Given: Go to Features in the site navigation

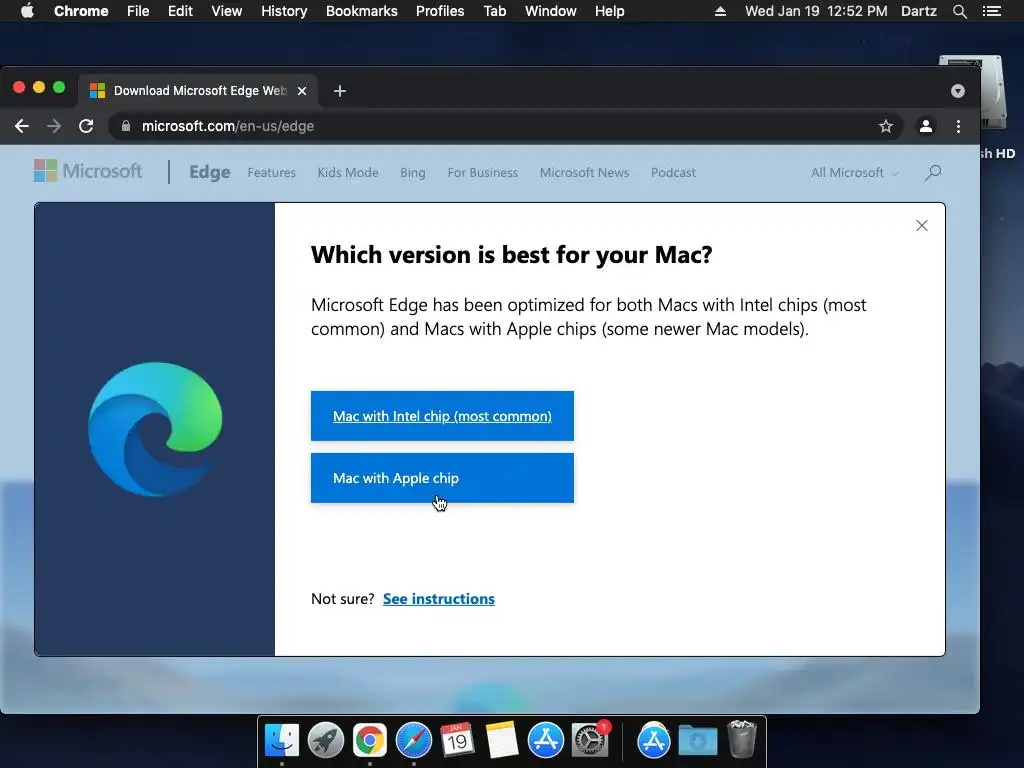Looking at the screenshot, I should [x=272, y=172].
